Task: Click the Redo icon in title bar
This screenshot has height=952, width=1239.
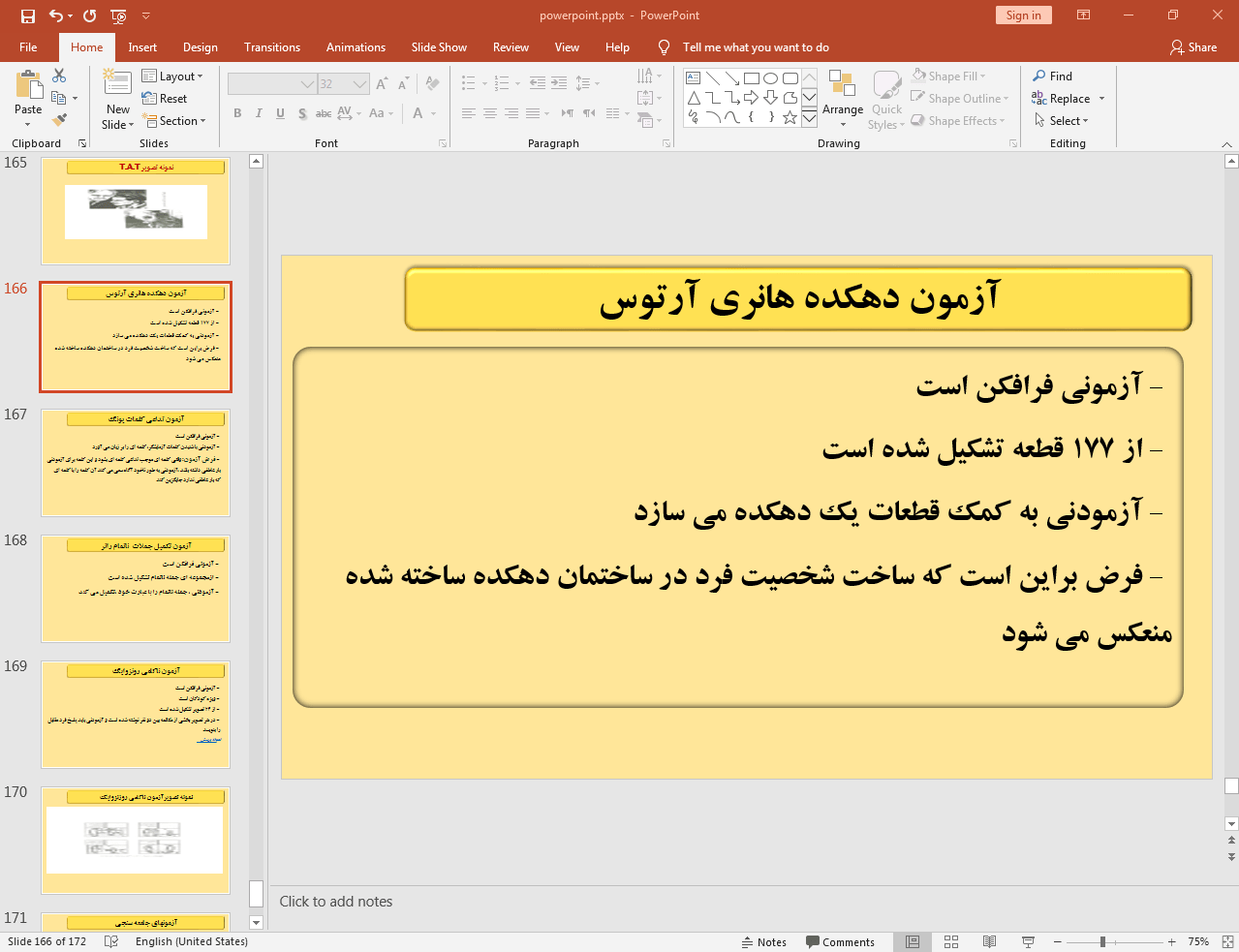Action: click(x=90, y=15)
